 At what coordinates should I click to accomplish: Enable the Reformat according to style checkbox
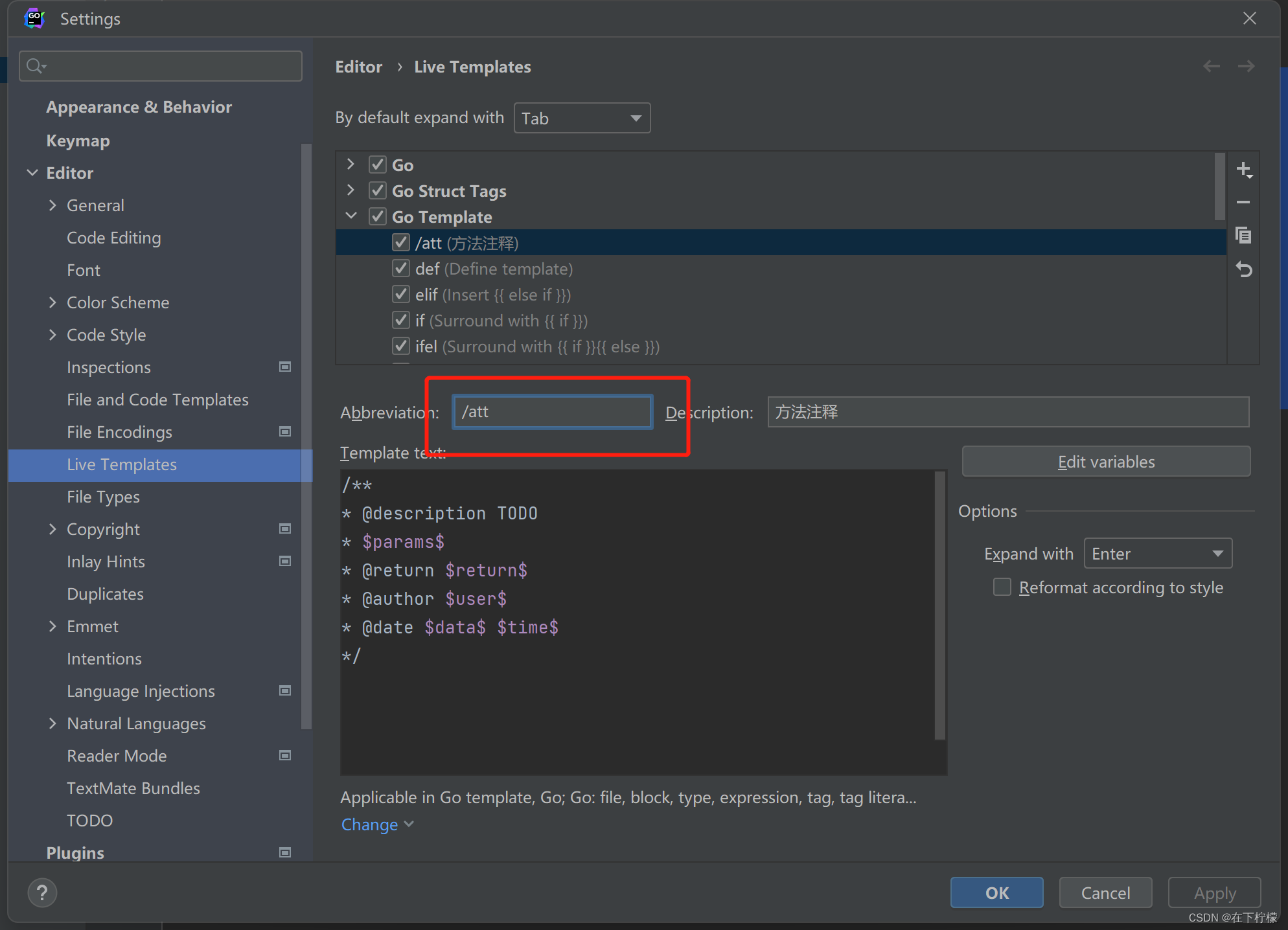(1001, 587)
